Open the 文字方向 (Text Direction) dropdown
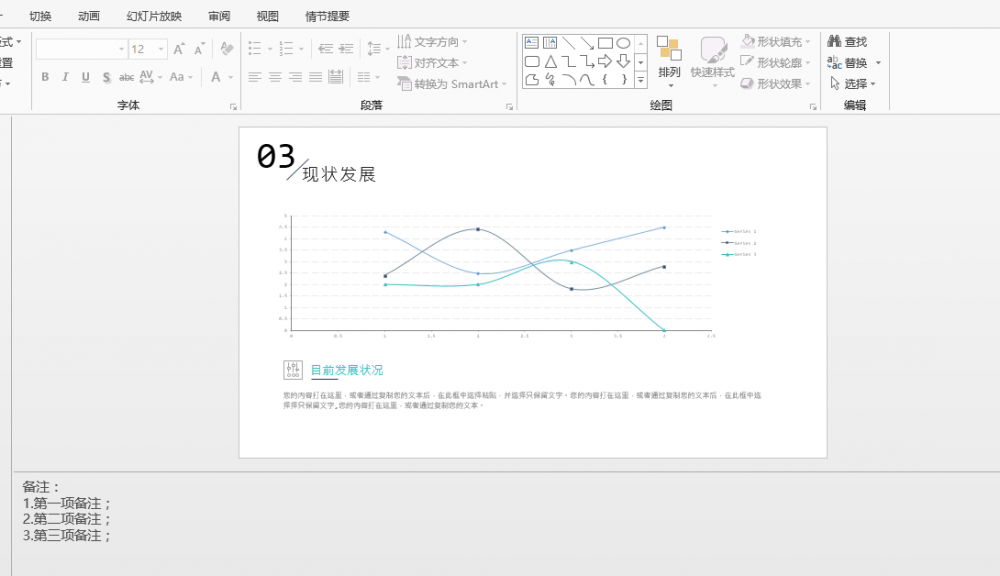The height and width of the screenshot is (576, 1000). tap(435, 41)
